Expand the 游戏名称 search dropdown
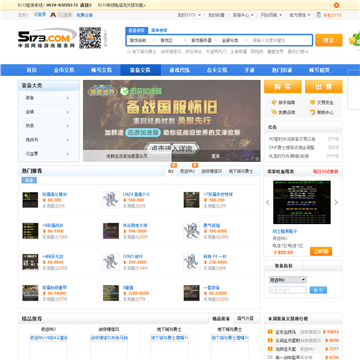Image resolution: width=360 pixels, height=360 pixels. click(142, 40)
